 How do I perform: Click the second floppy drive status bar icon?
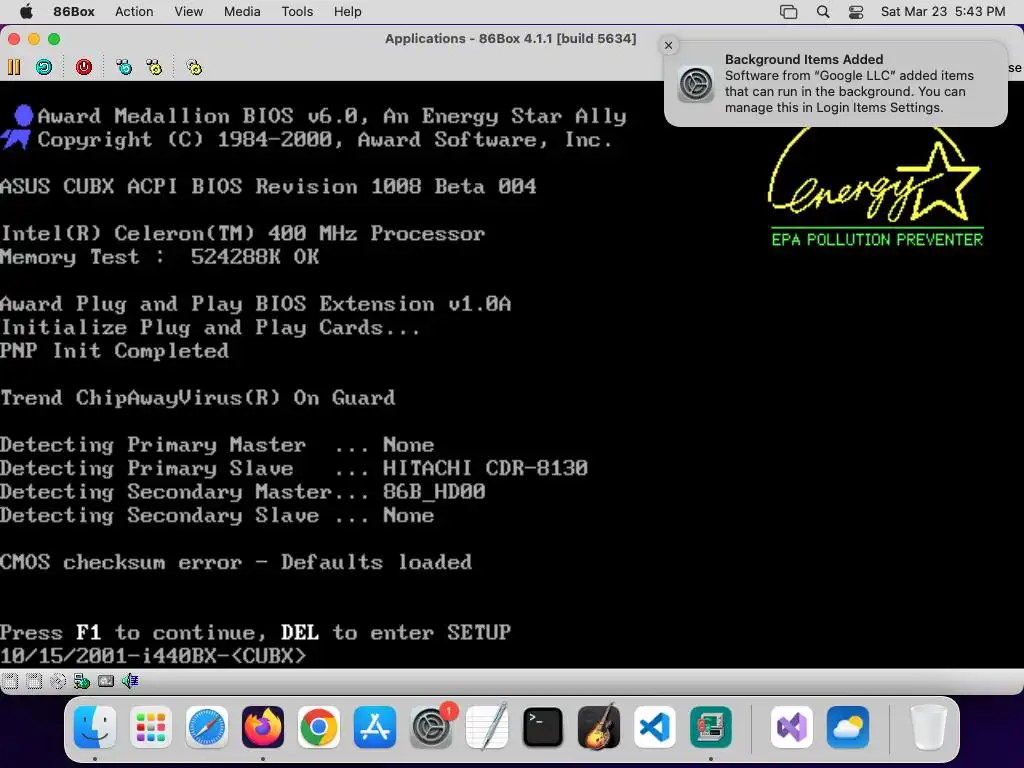34,681
